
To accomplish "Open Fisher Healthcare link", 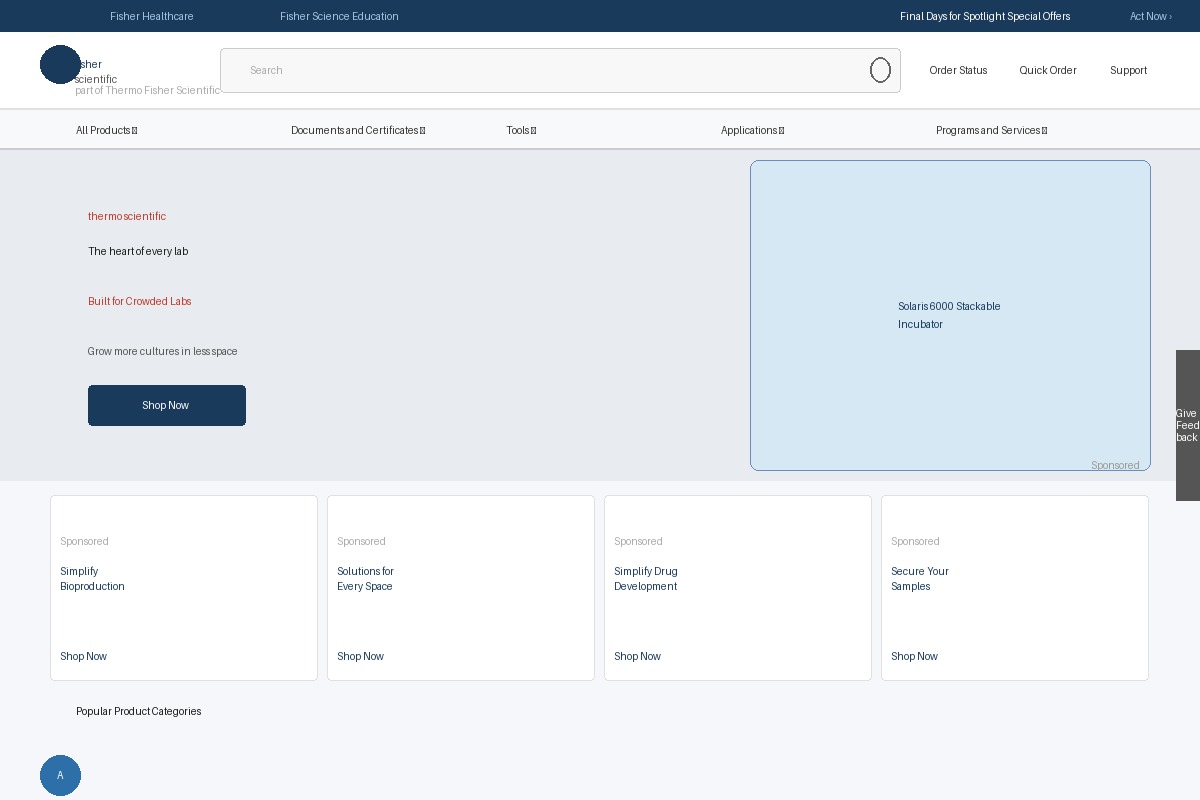I will coord(152,16).
